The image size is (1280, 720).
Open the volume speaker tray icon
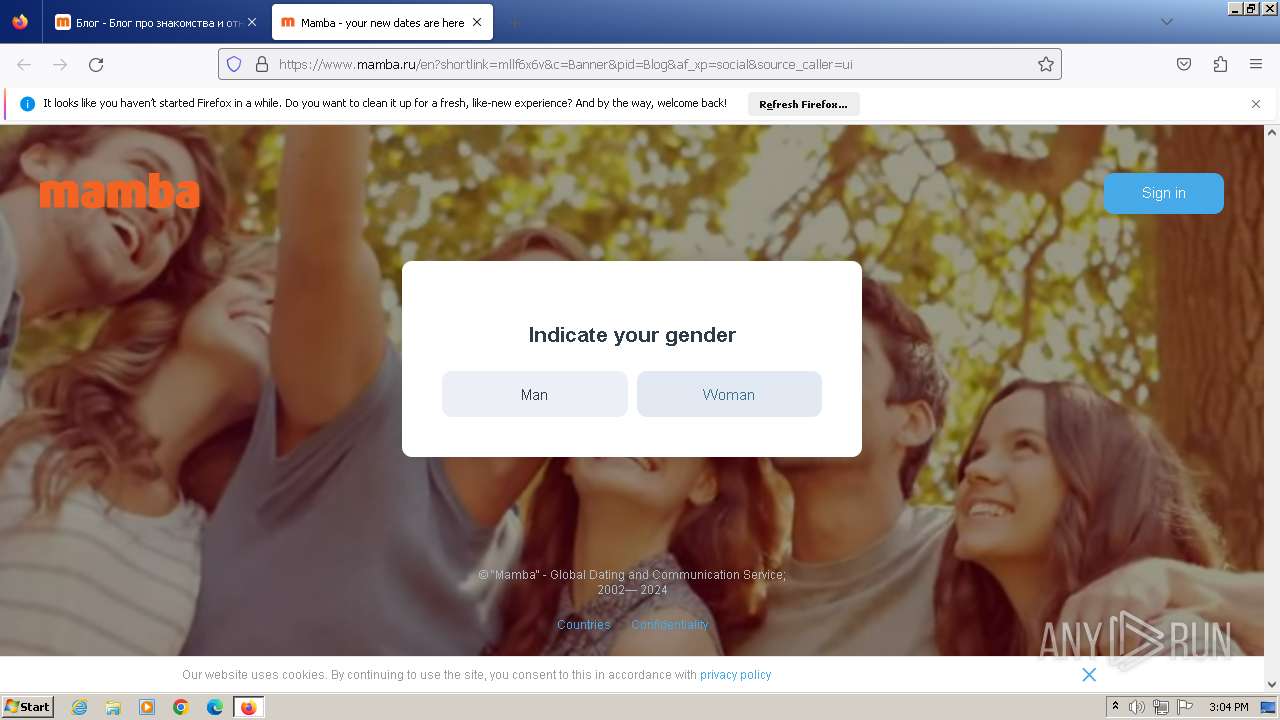[1137, 707]
